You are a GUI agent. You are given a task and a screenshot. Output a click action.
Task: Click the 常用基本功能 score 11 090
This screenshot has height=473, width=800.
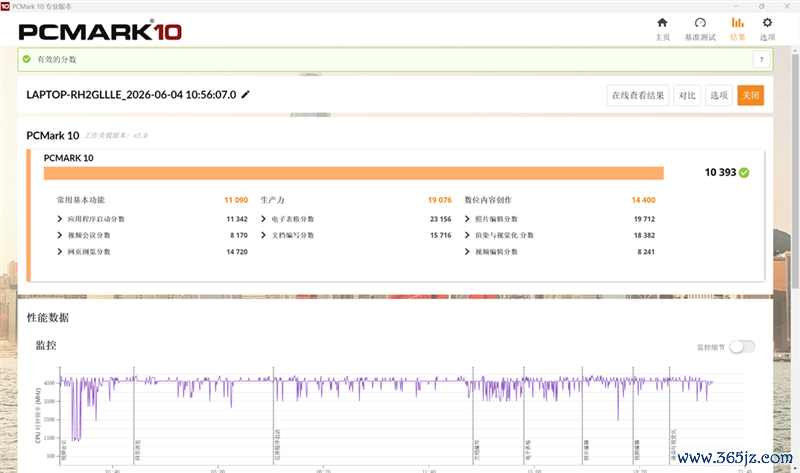pos(236,200)
